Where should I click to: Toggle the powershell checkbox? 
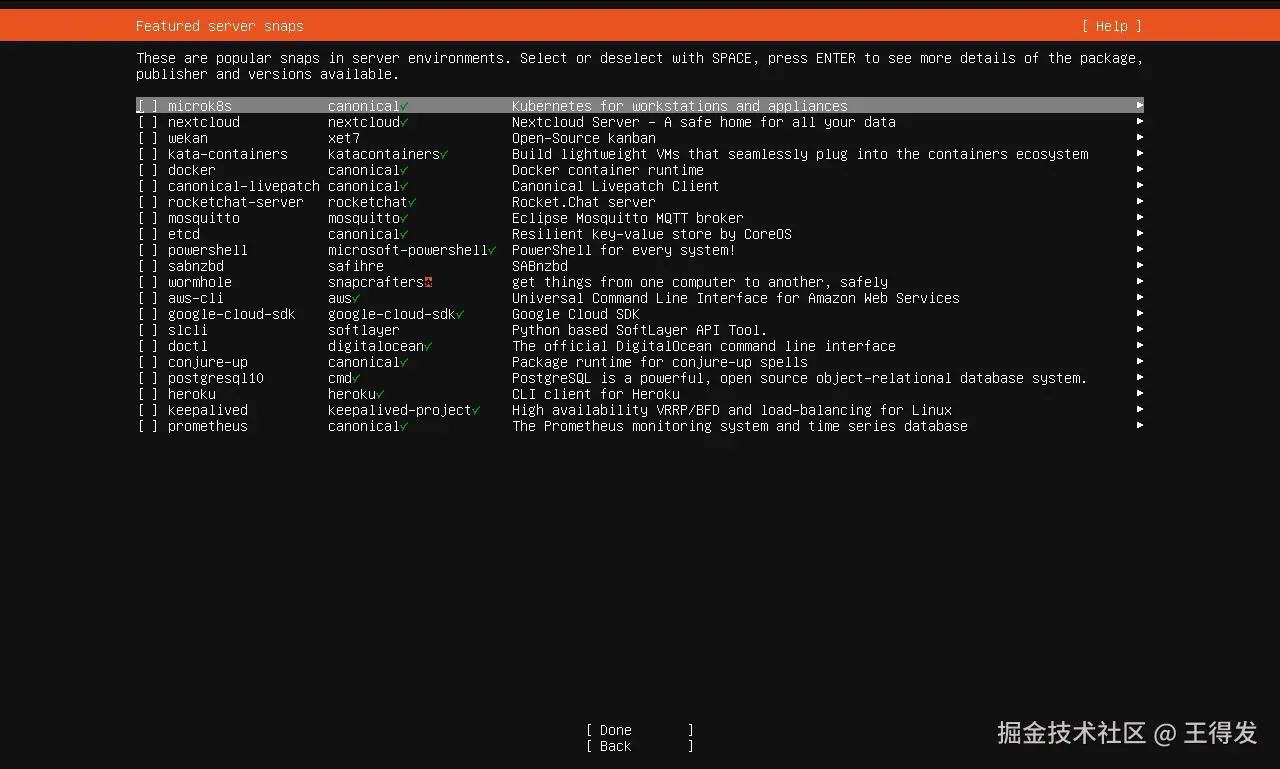[x=148, y=250]
